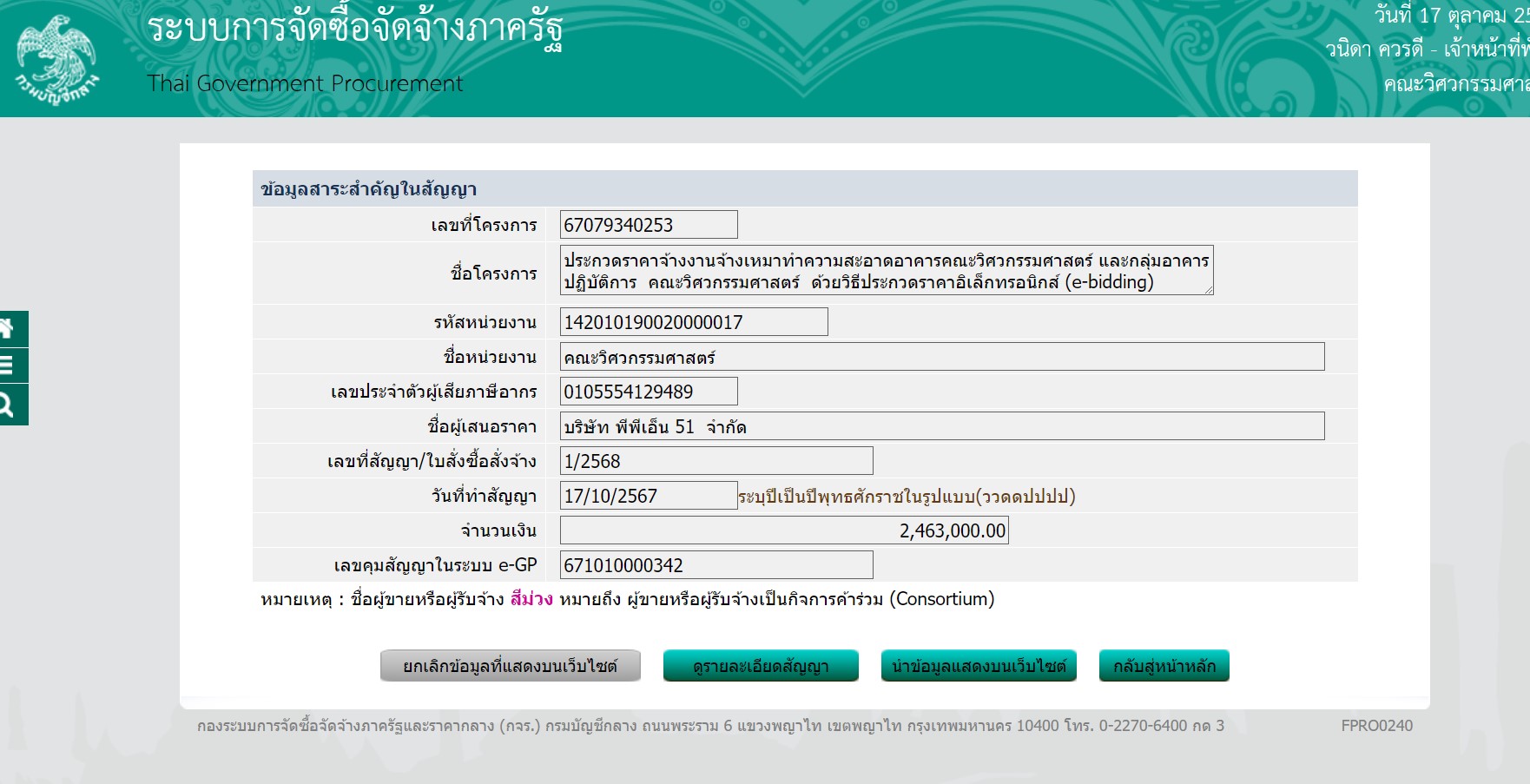Click the home icon in left sidebar

10,329
